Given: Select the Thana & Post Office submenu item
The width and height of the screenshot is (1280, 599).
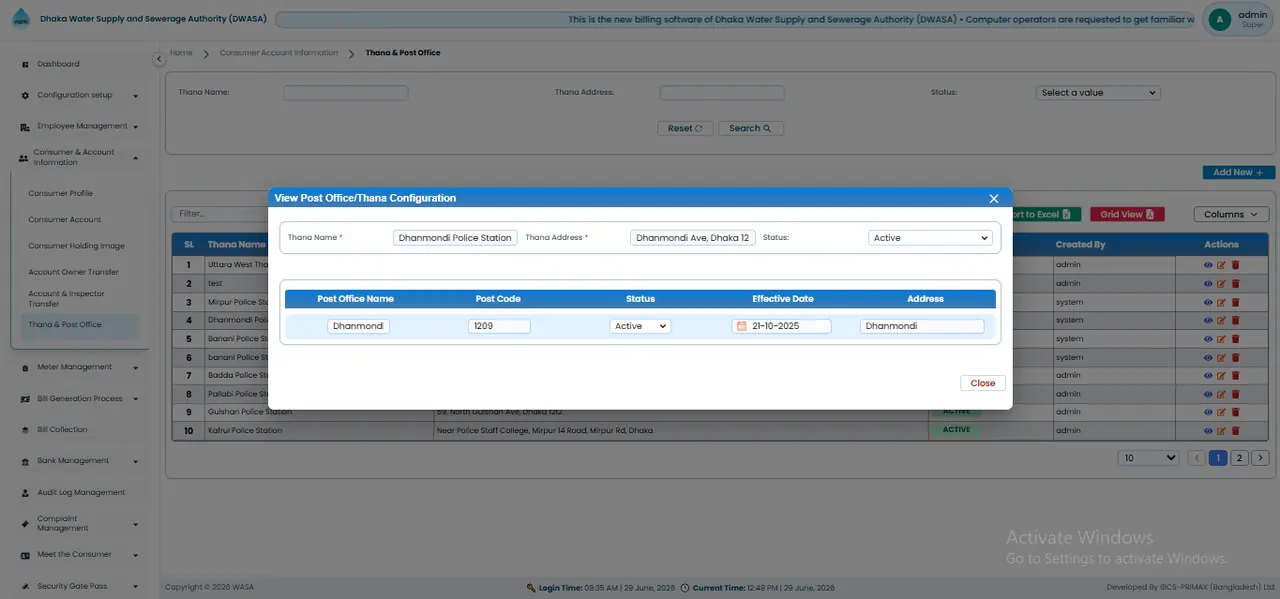Looking at the screenshot, I should (80, 325).
